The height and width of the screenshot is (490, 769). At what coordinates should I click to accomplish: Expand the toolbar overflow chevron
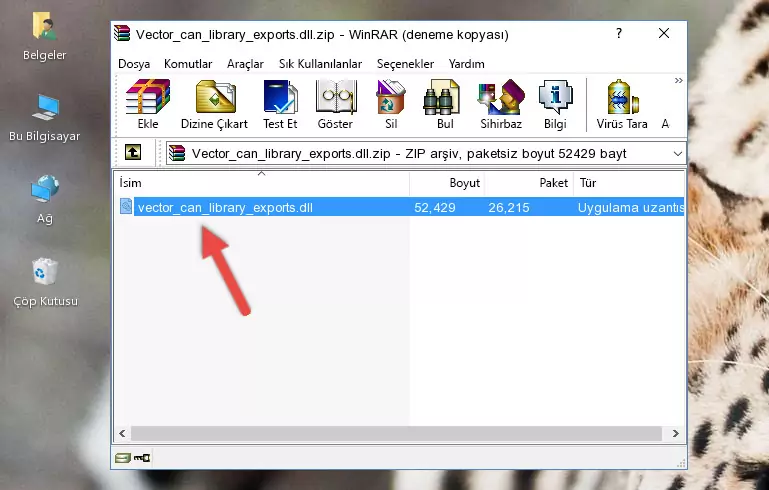(678, 80)
